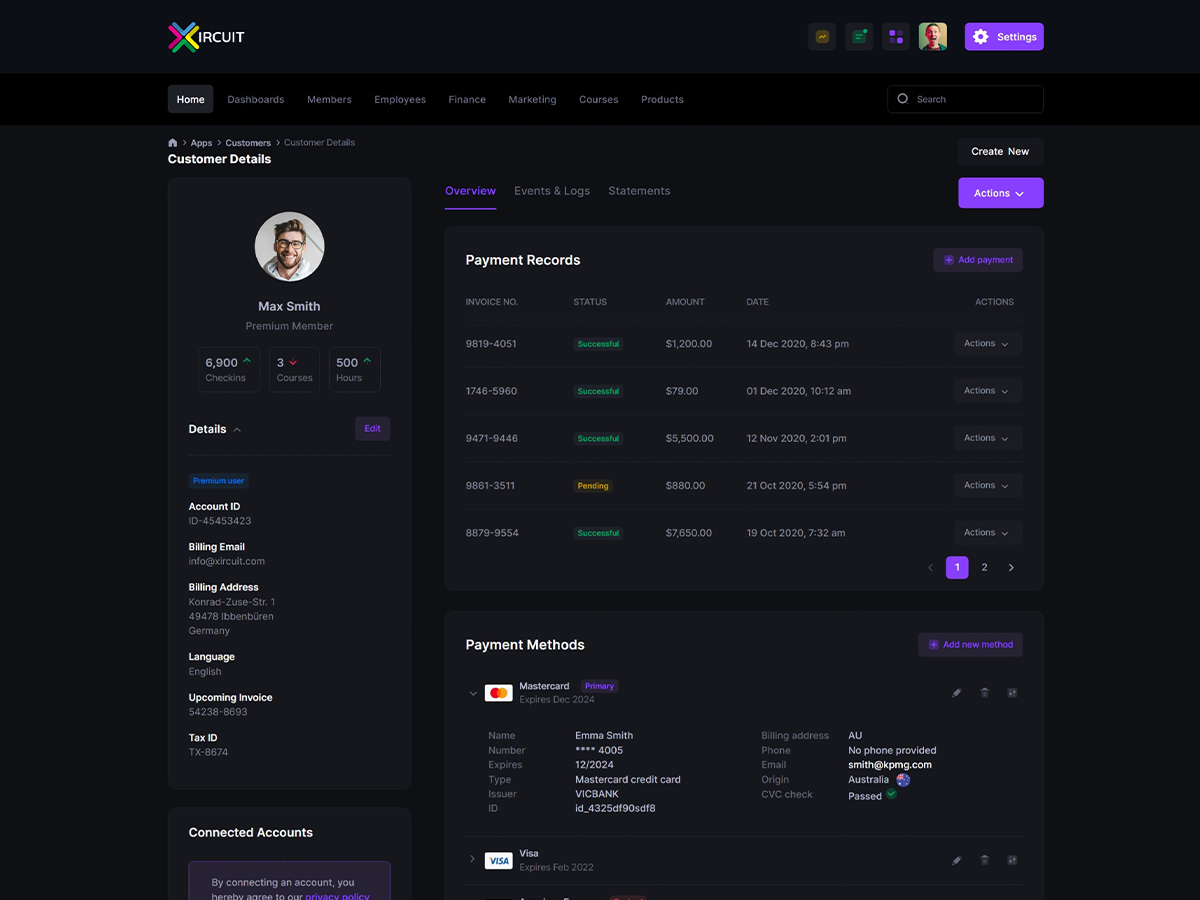Click the Visa card logo
1200x900 pixels.
[x=499, y=860]
